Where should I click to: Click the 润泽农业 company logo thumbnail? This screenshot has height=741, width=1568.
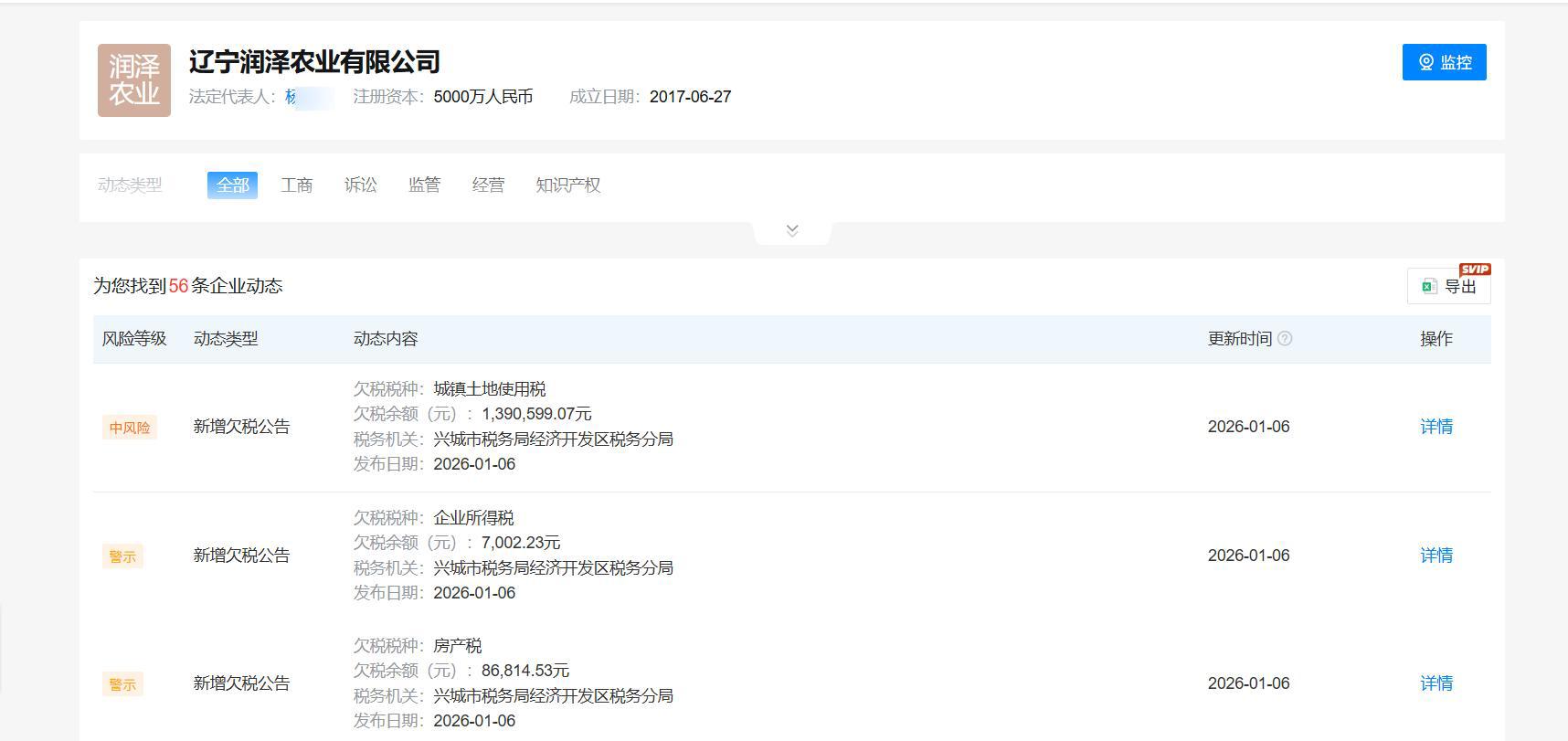click(134, 80)
